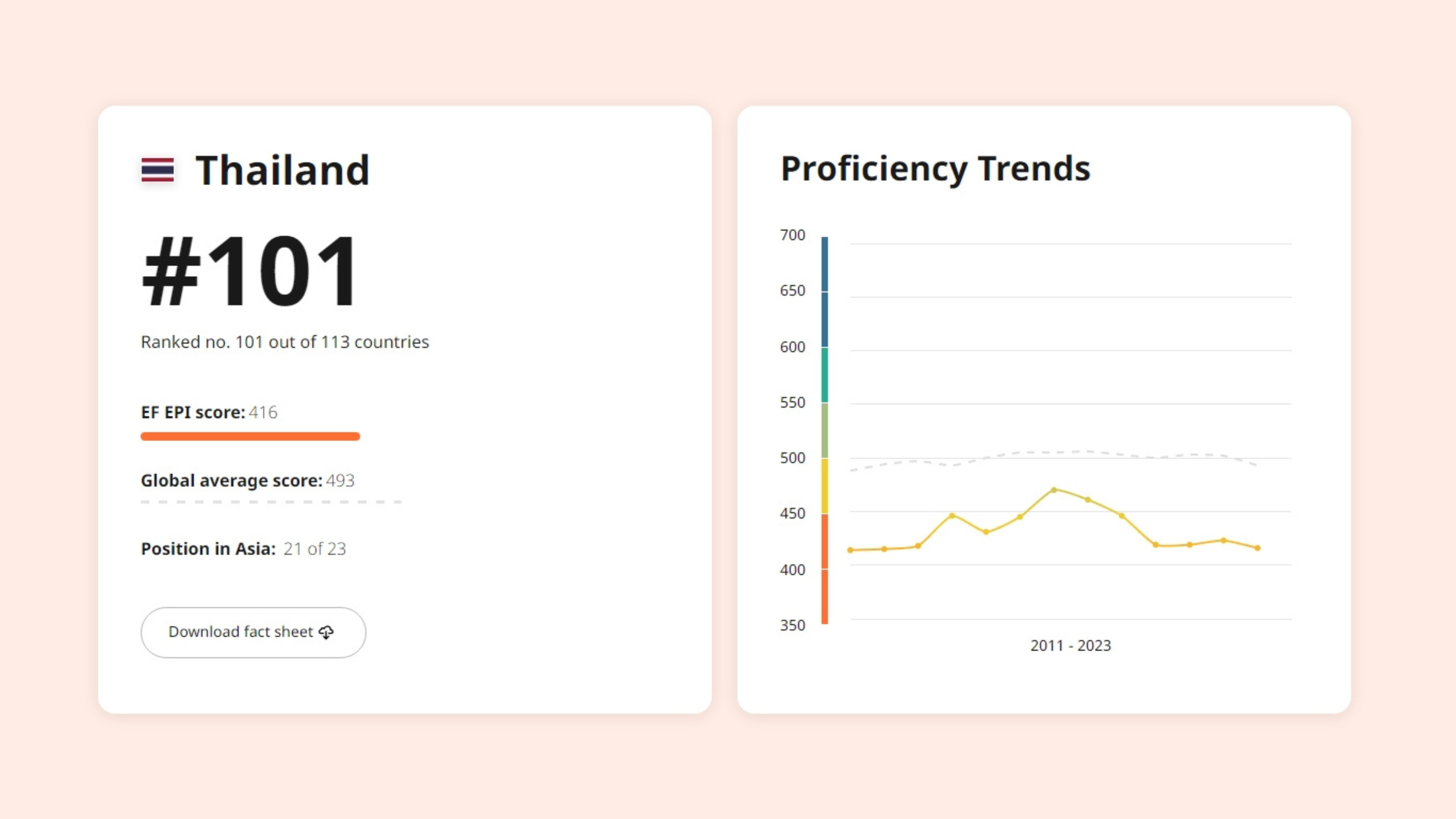Select the last data point on the yellow trend line
This screenshot has height=819, width=1456.
(1257, 548)
